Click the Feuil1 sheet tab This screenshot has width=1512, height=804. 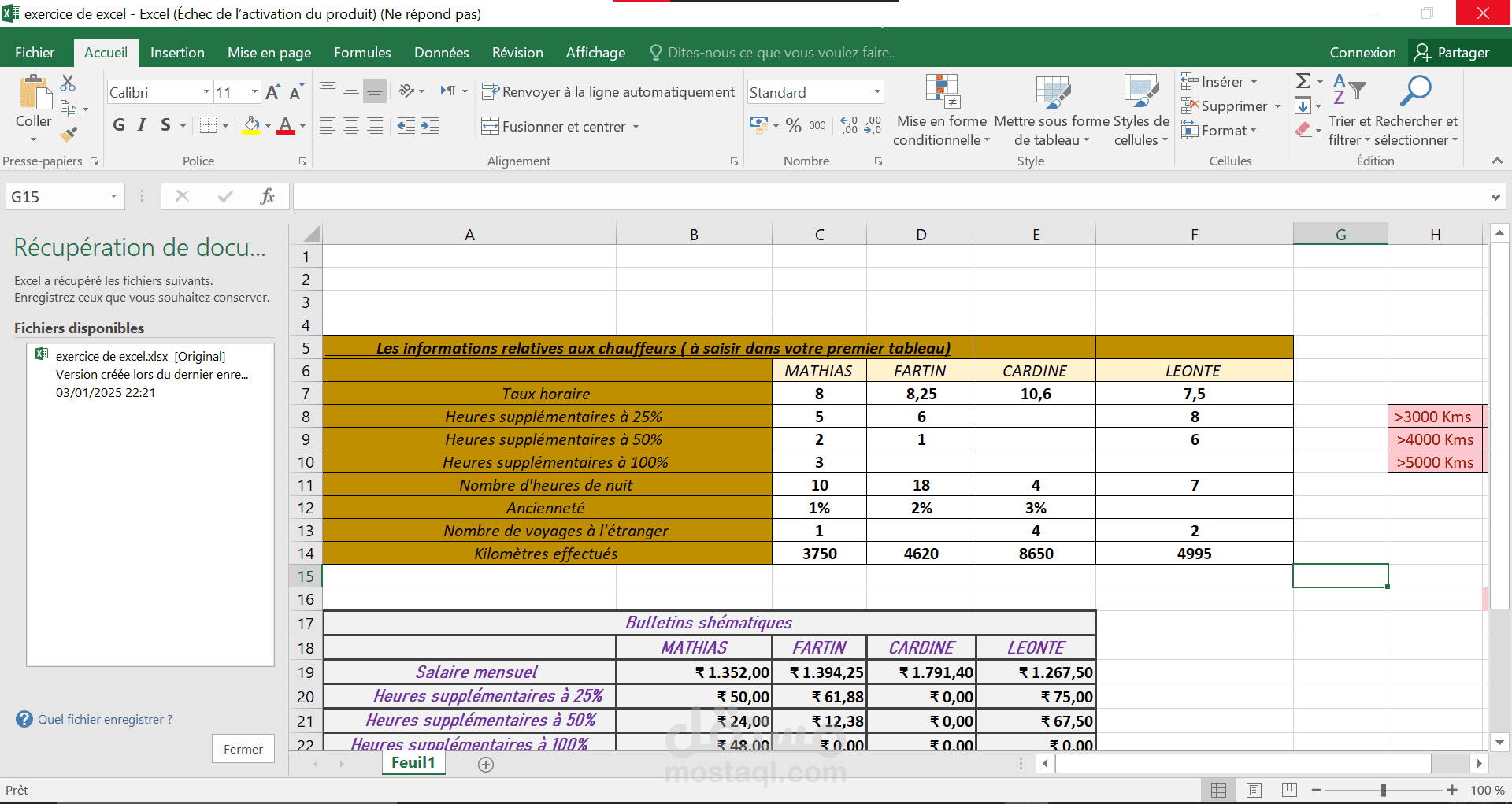coord(413,762)
